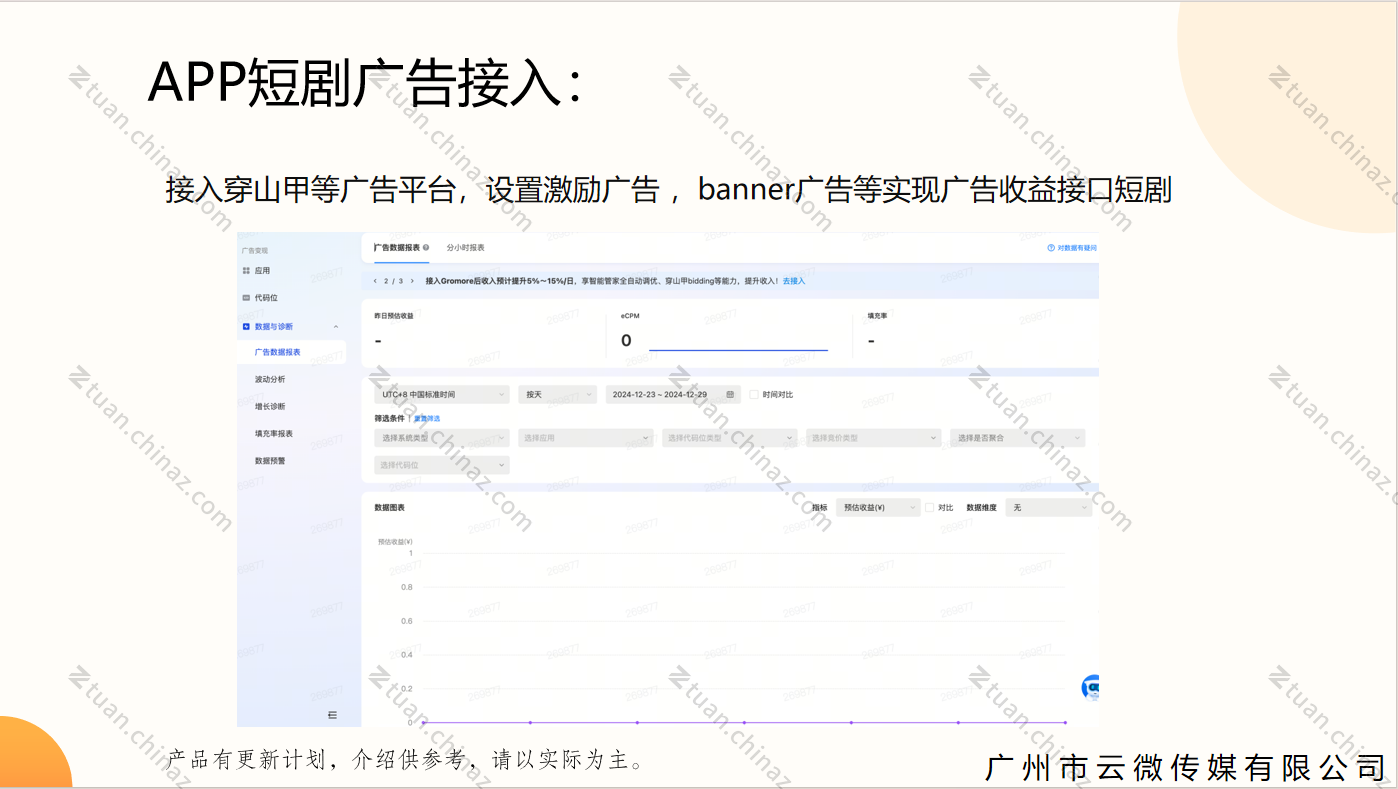The height and width of the screenshot is (789, 1398).
Task: Click the eCPM value card
Action: (729, 332)
